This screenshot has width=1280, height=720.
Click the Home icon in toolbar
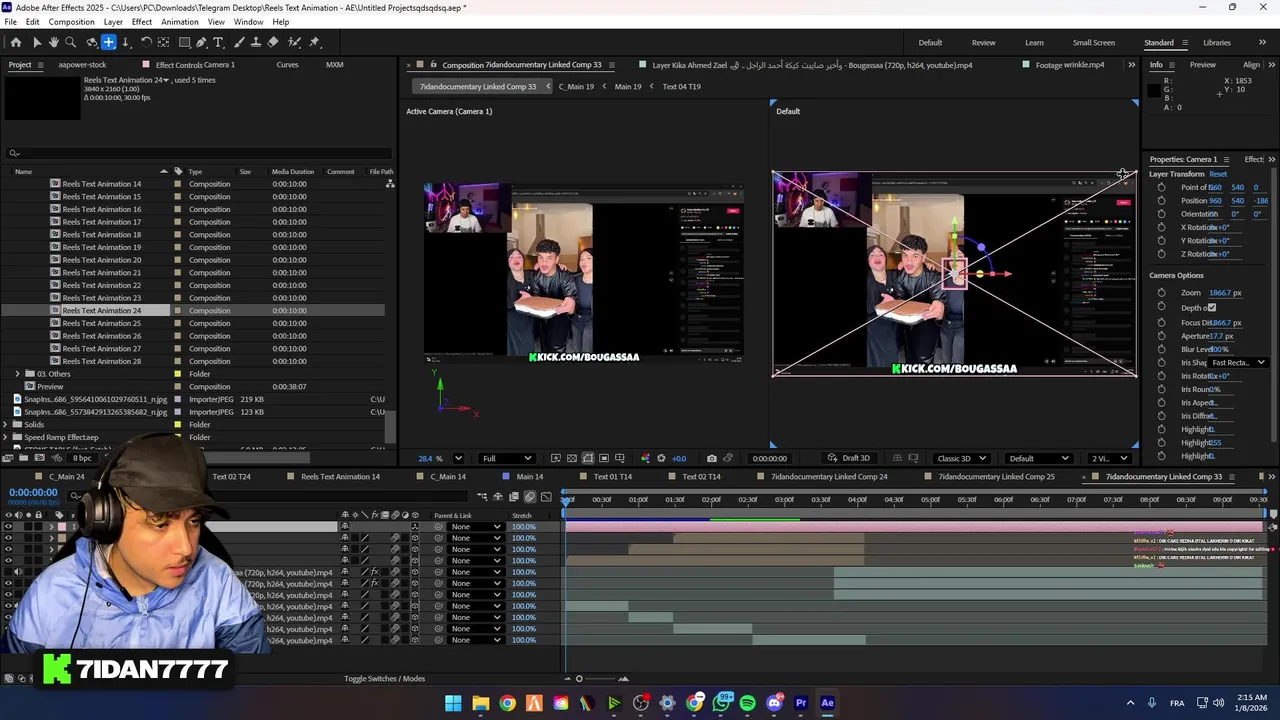pyautogui.click(x=15, y=42)
